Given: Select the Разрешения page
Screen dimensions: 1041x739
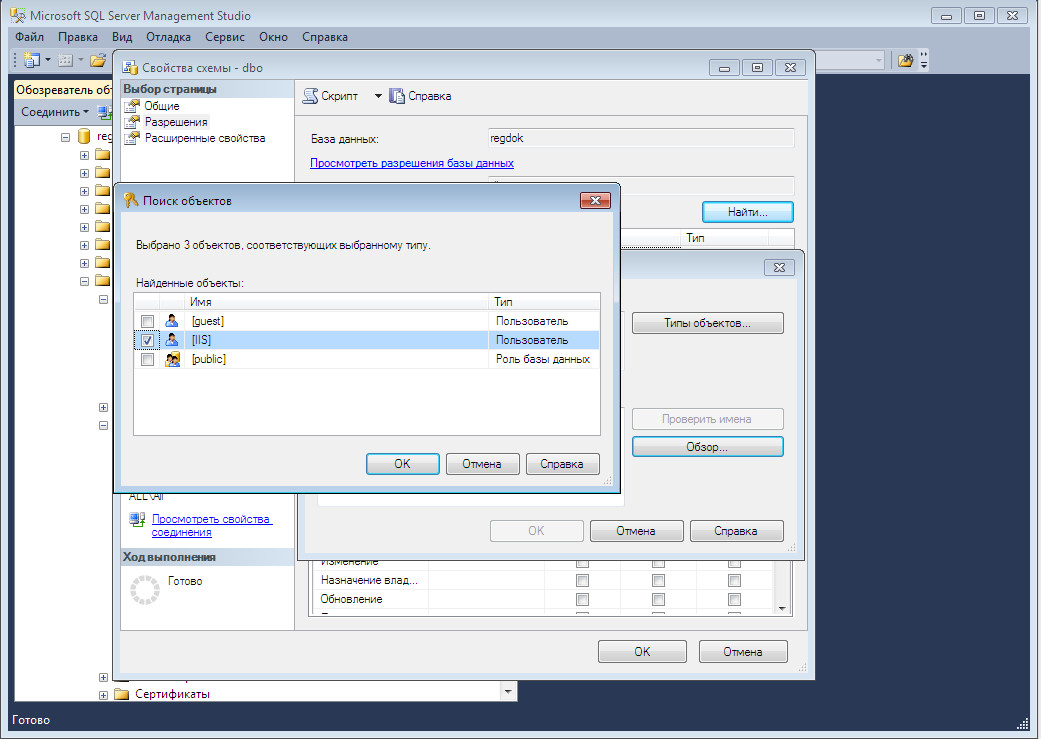Looking at the screenshot, I should (x=176, y=122).
